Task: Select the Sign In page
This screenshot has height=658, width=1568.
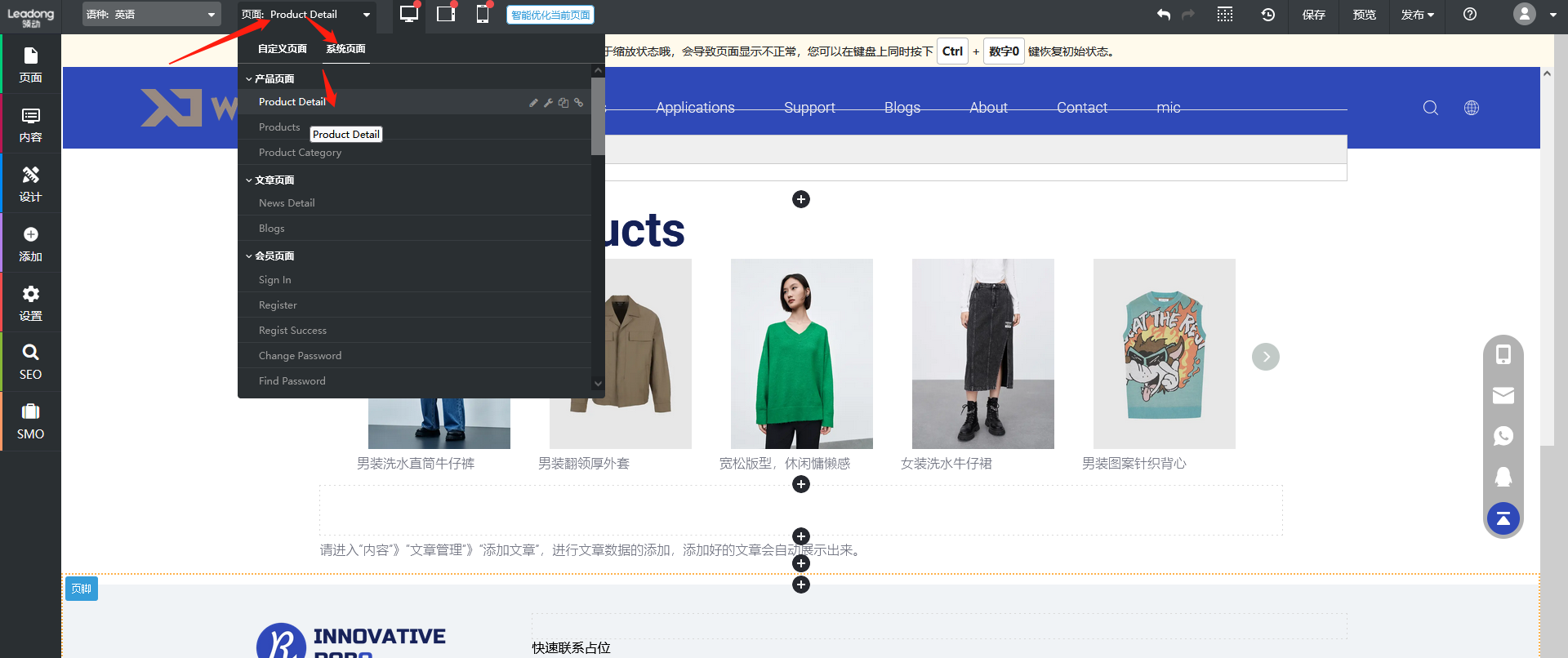Action: pyautogui.click(x=415, y=280)
